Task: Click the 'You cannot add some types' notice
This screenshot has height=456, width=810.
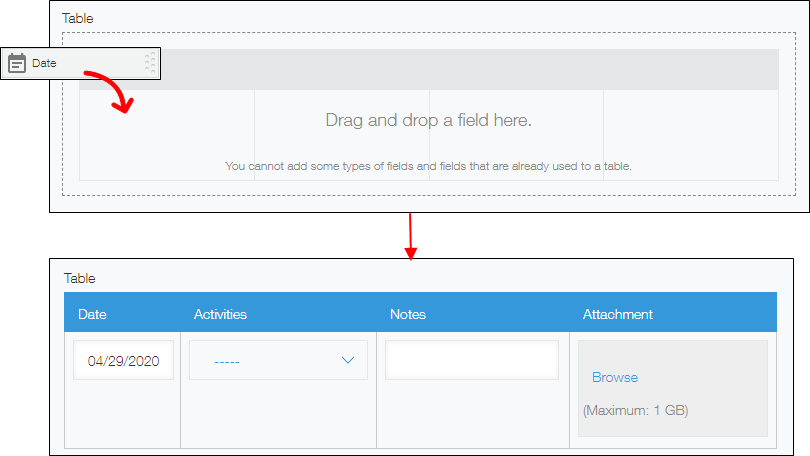Action: click(x=428, y=166)
